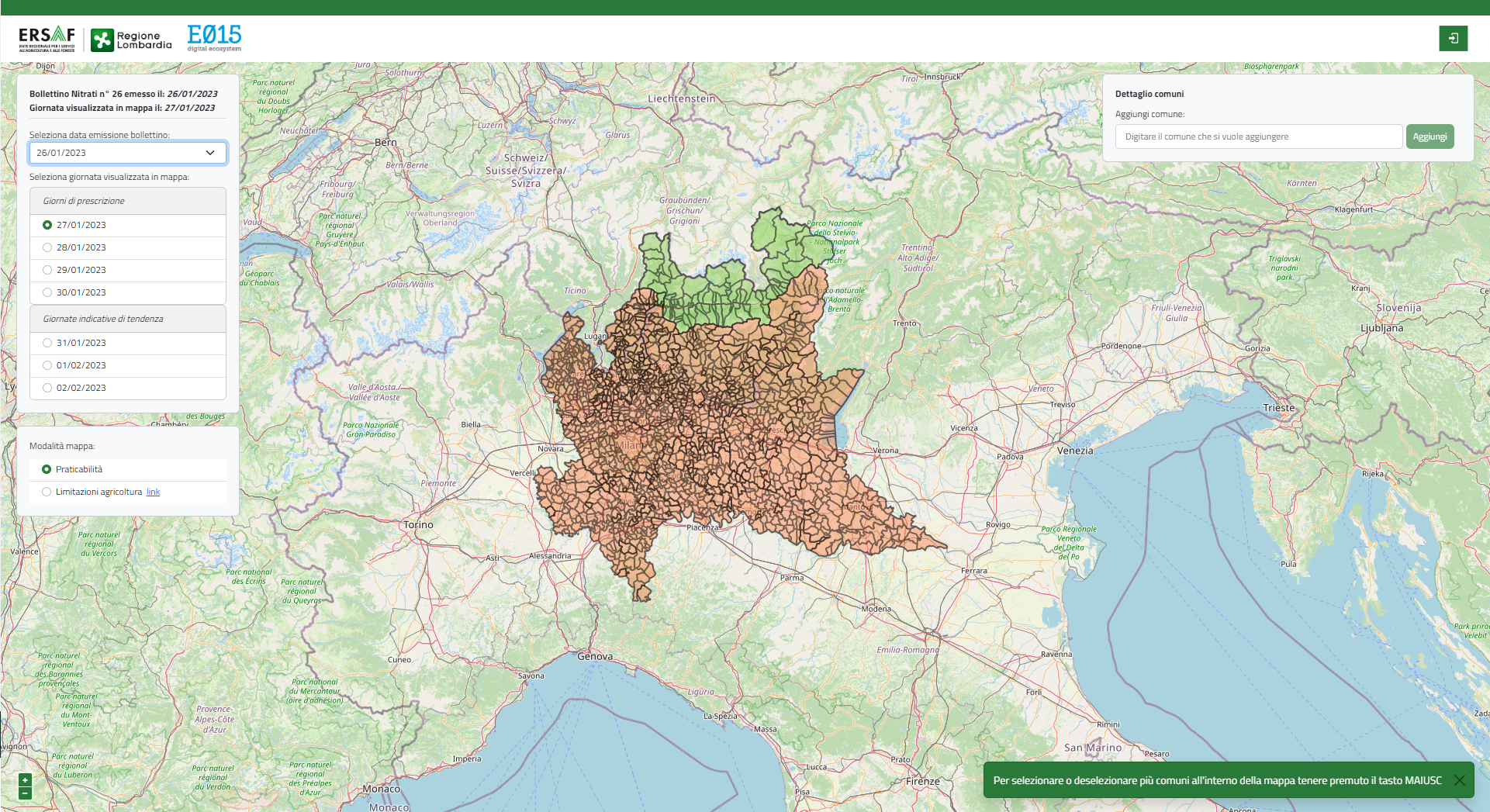Select the 01/02/2023 trend day
Image resolution: width=1490 pixels, height=812 pixels.
[x=47, y=365]
